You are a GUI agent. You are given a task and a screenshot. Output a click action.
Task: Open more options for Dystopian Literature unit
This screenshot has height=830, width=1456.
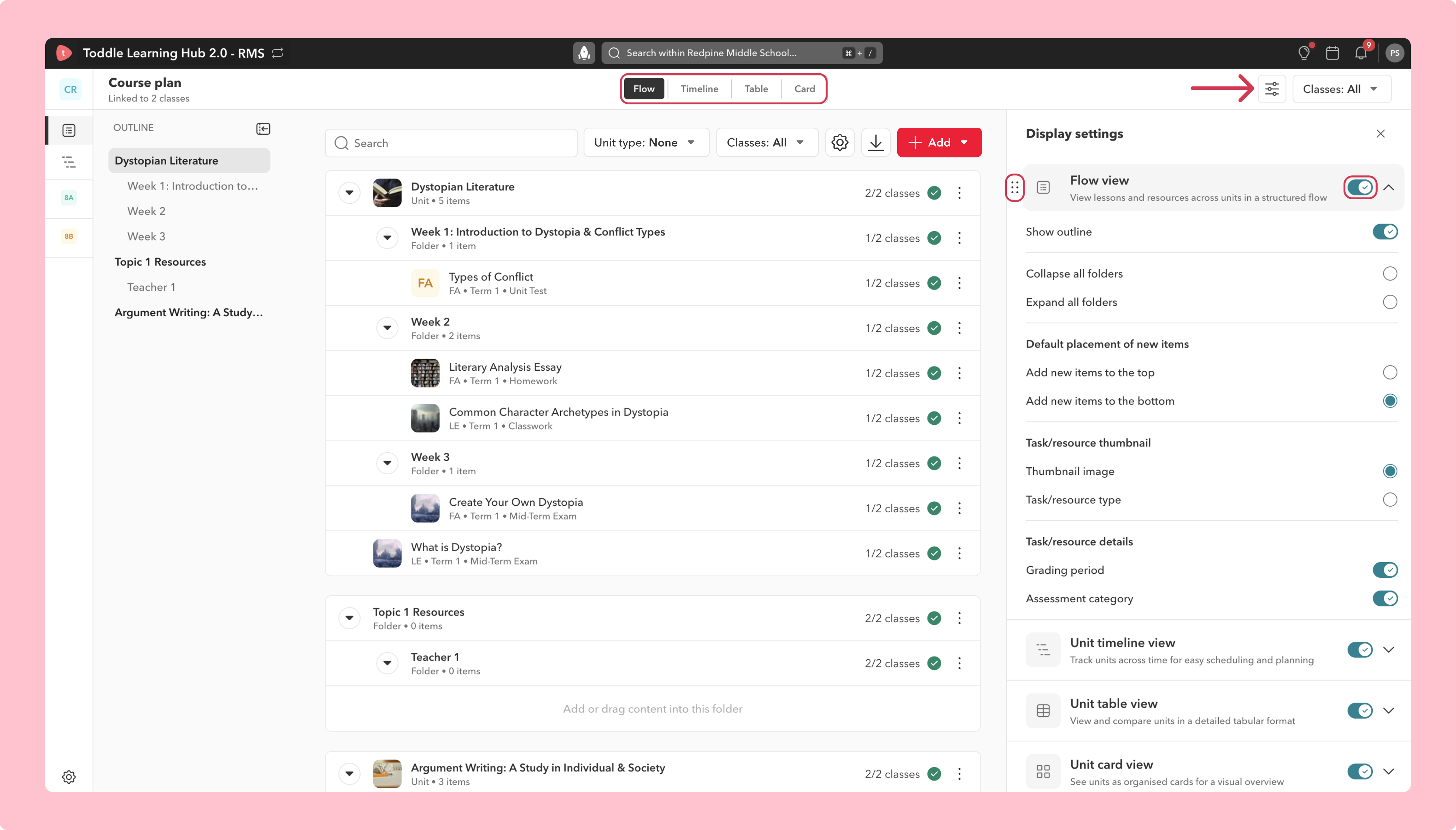(959, 193)
